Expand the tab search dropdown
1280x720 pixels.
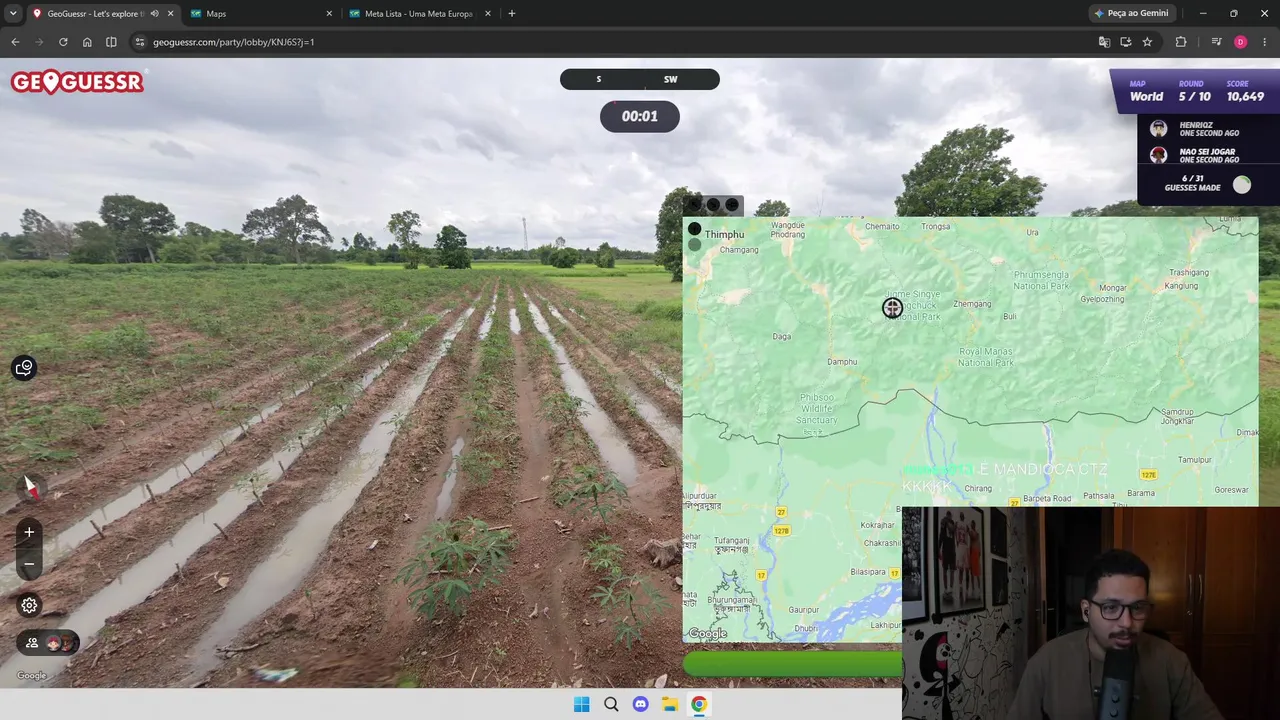pyautogui.click(x=13, y=14)
